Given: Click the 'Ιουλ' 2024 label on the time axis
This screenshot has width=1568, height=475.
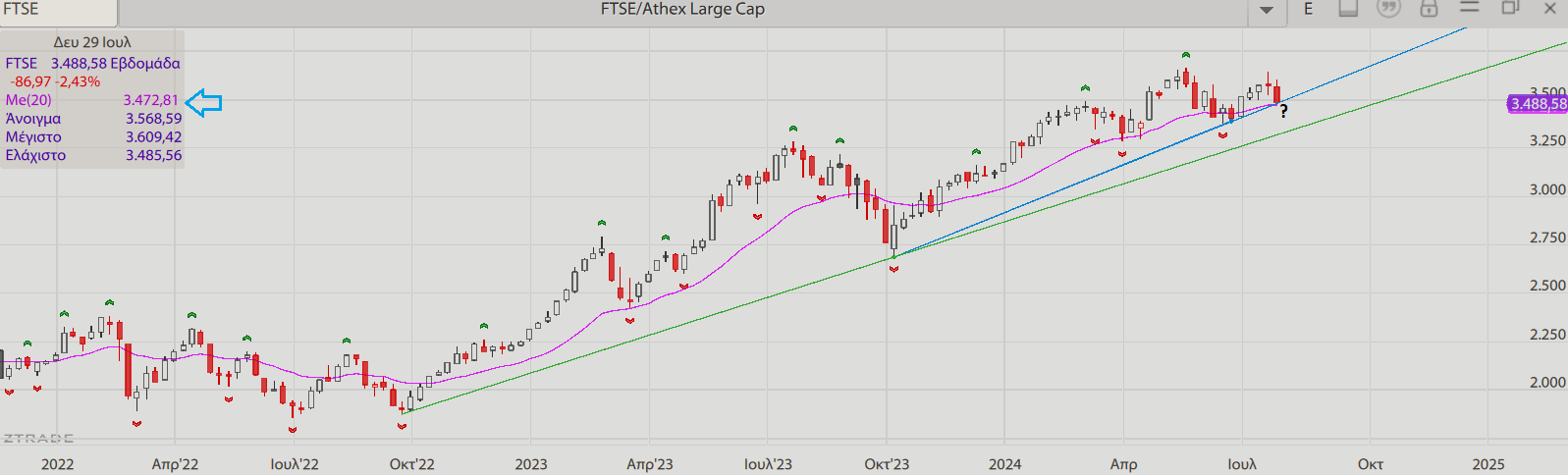Looking at the screenshot, I should (x=1242, y=464).
